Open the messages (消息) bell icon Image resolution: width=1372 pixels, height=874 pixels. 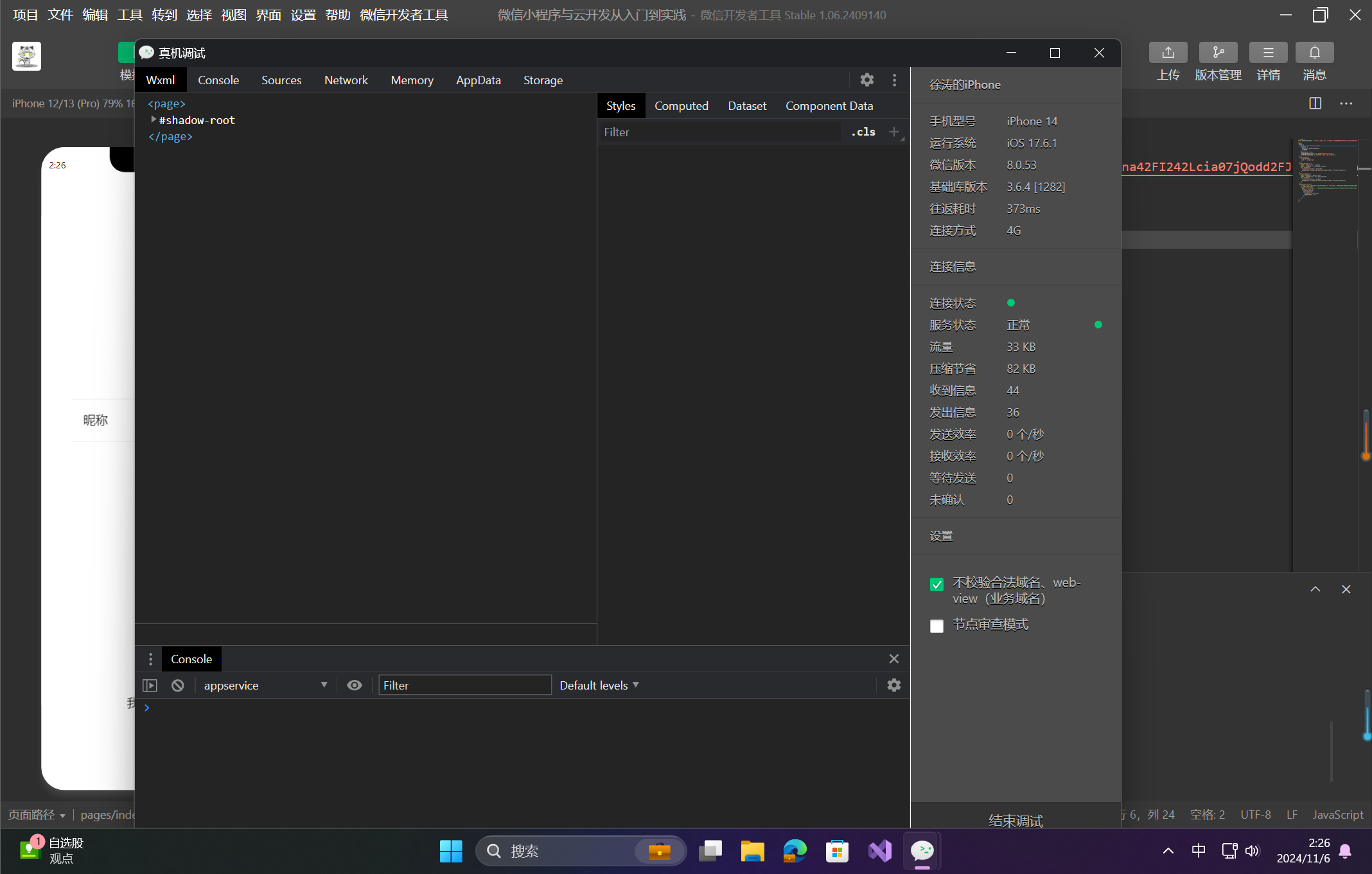(1314, 53)
